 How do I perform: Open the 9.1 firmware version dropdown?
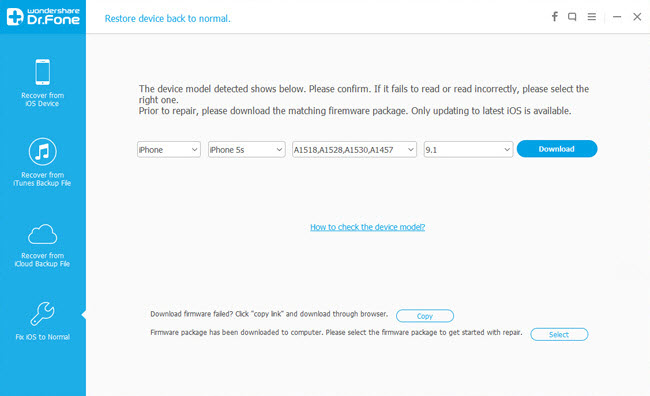[x=468, y=149]
